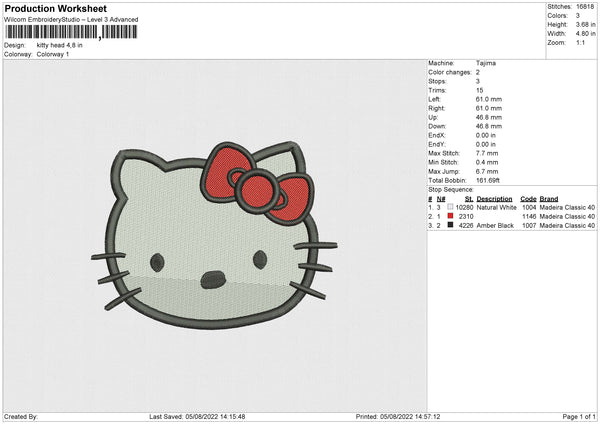This screenshot has width=600, height=424.
Task: Click the "Colorway:" label
Action: click(18, 54)
